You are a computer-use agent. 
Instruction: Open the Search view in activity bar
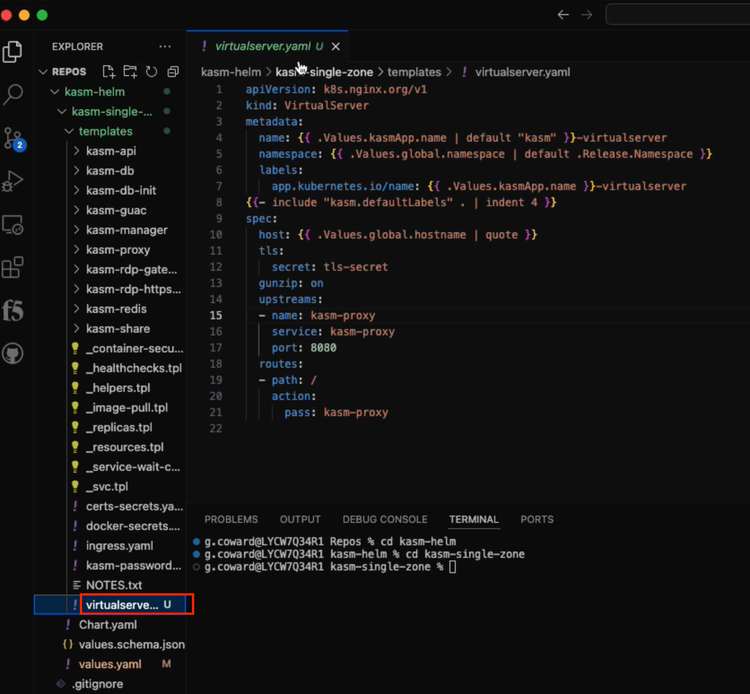pos(14,95)
